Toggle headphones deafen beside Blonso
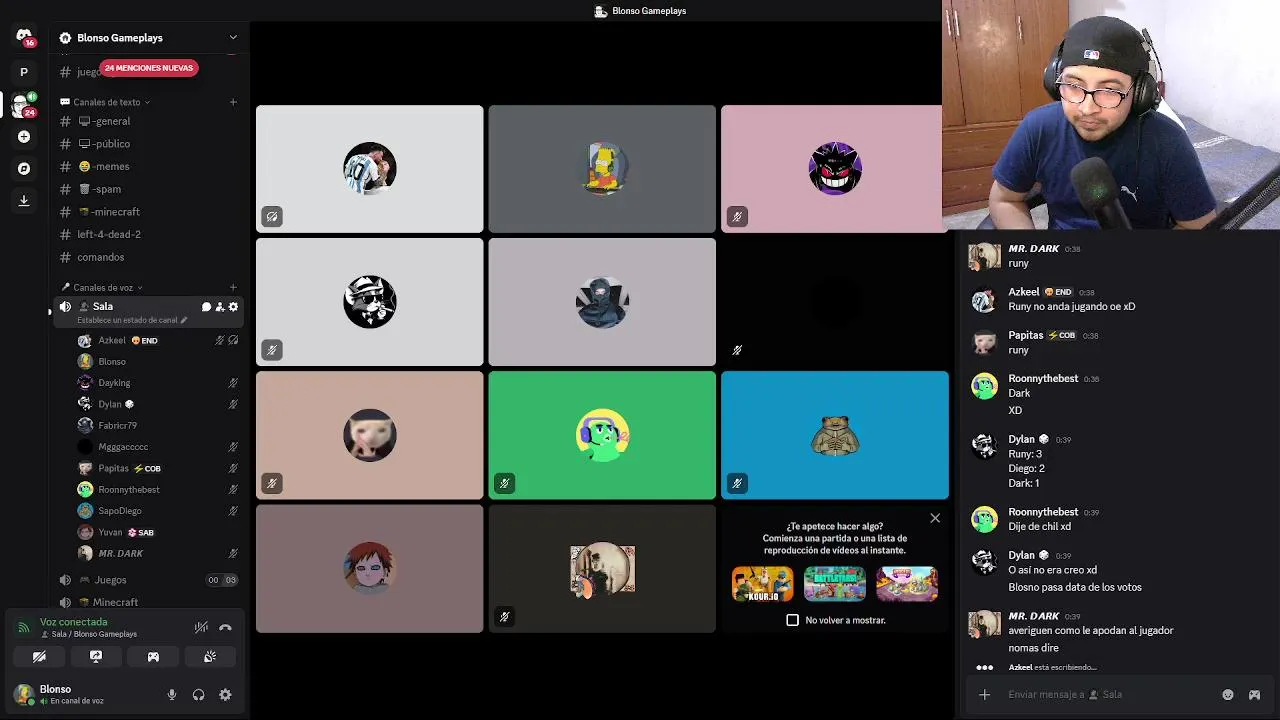The height and width of the screenshot is (720, 1280). click(x=198, y=695)
